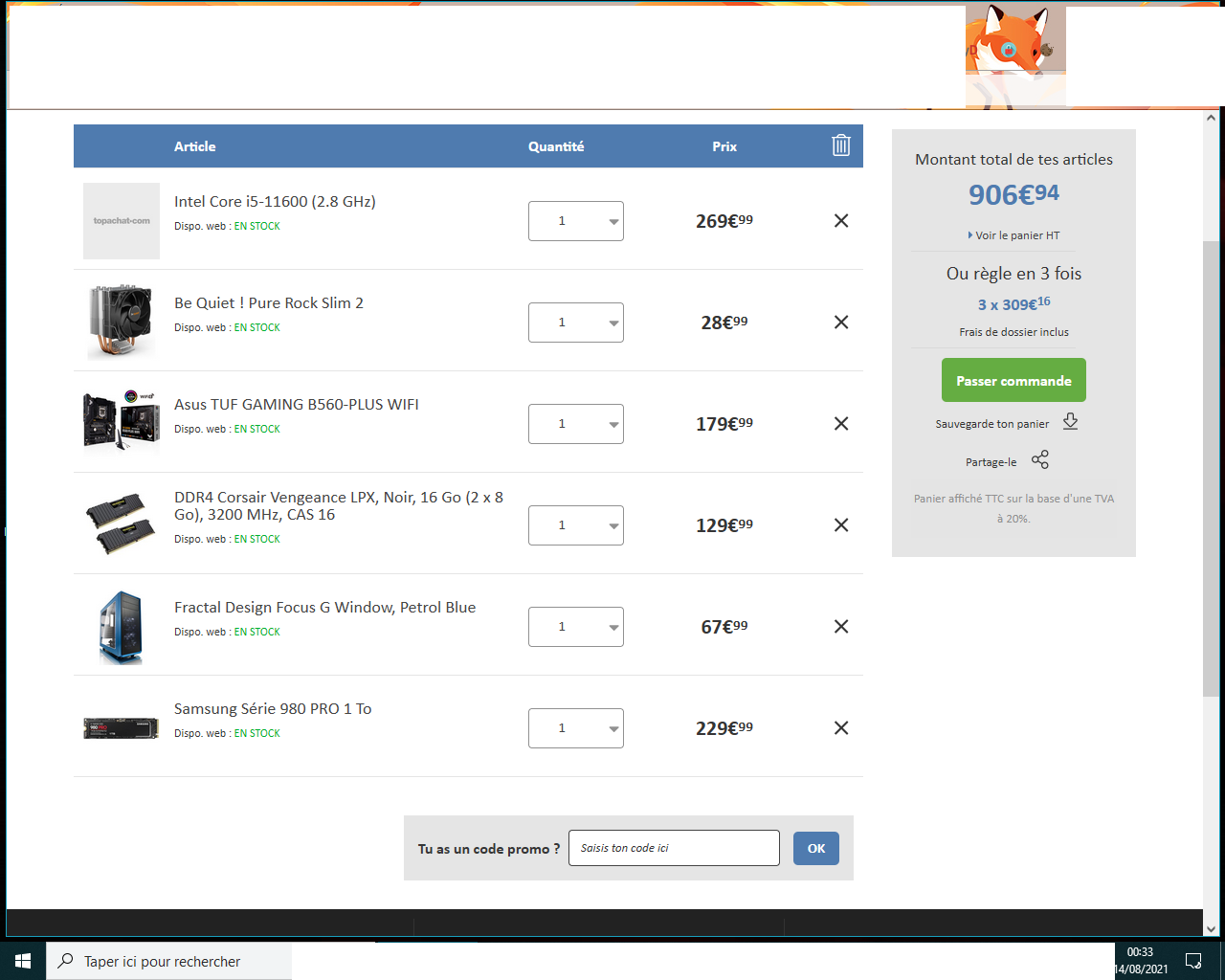This screenshot has width=1225, height=980.
Task: Open the Asus TUF GAMING B560-PLUS WIFI link
Action: coord(297,405)
